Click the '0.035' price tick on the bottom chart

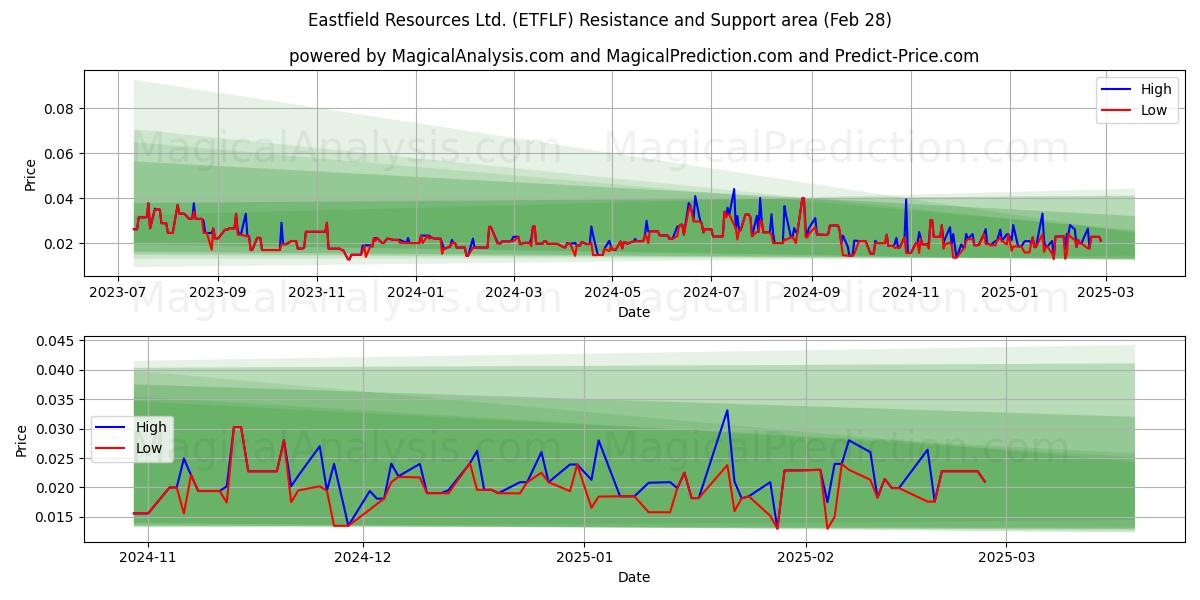click(57, 400)
